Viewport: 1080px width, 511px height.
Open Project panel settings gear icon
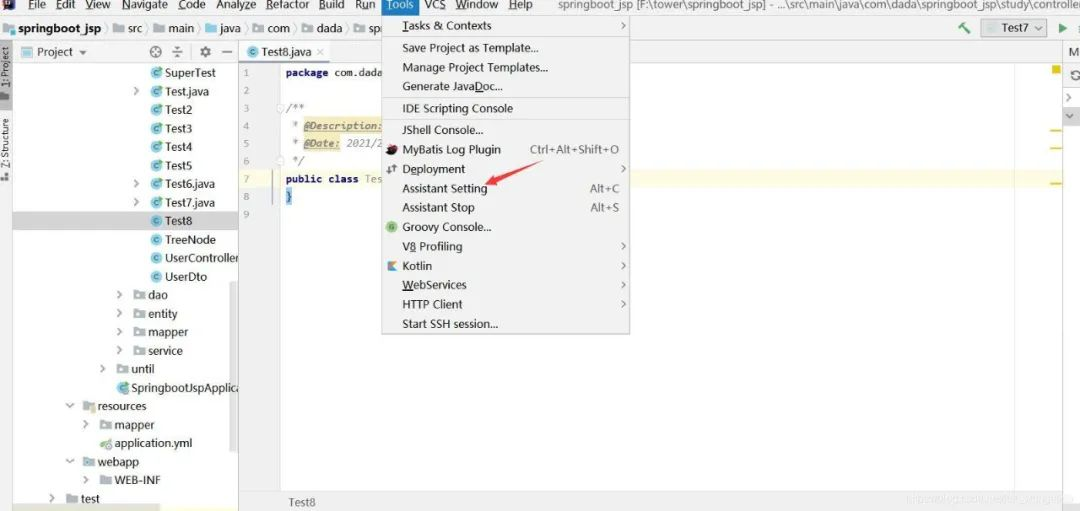[205, 52]
